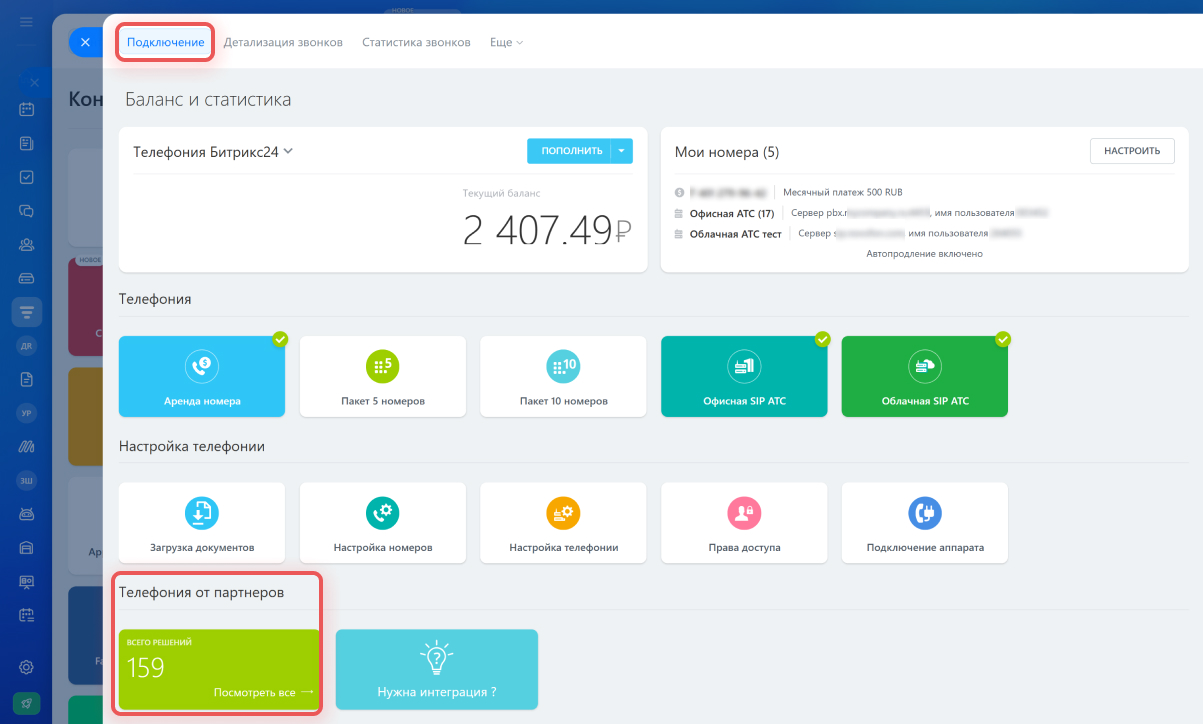
Task: Click the Автопродление включено note
Action: tap(924, 254)
